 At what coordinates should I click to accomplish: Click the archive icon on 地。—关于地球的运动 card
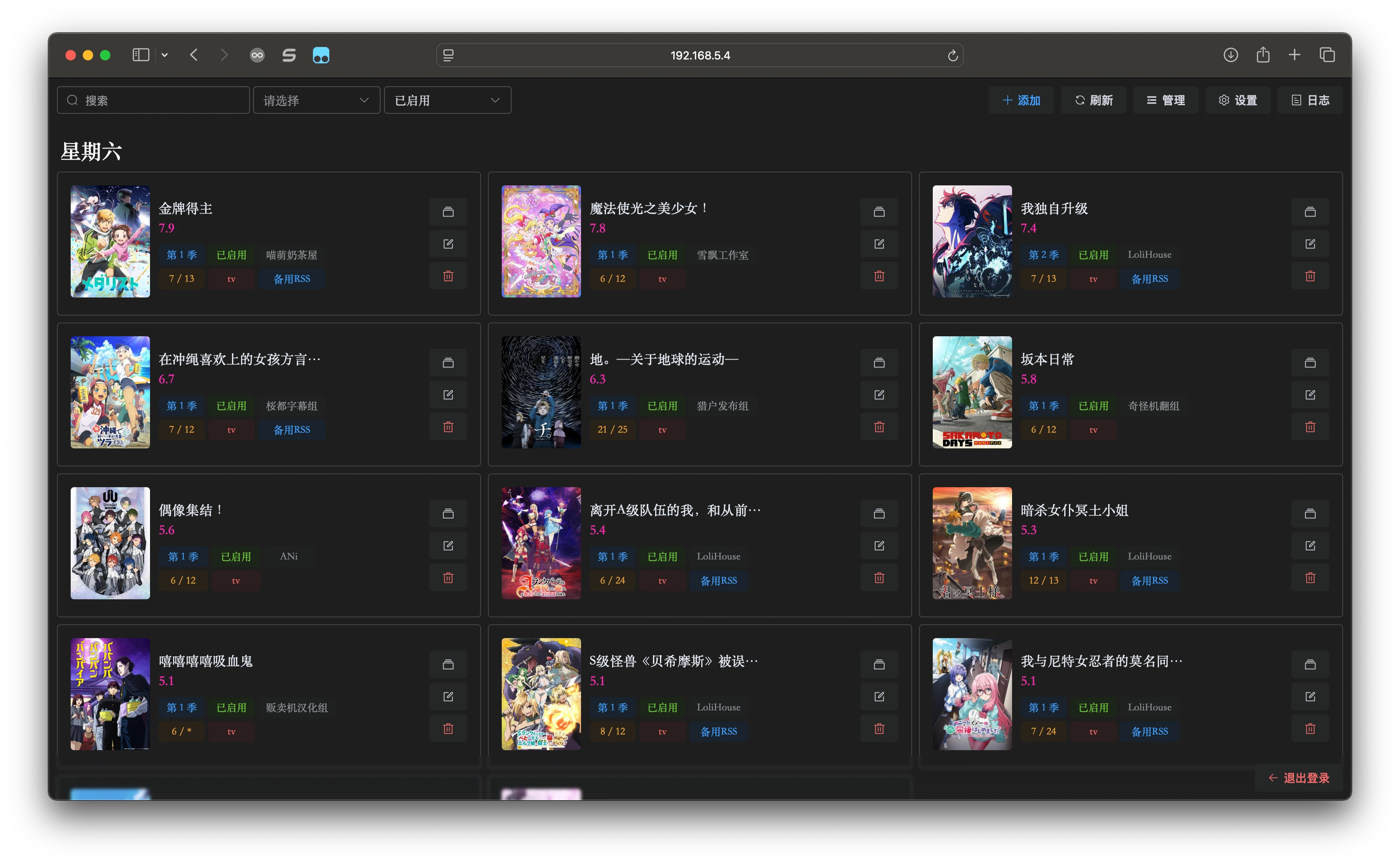[879, 362]
